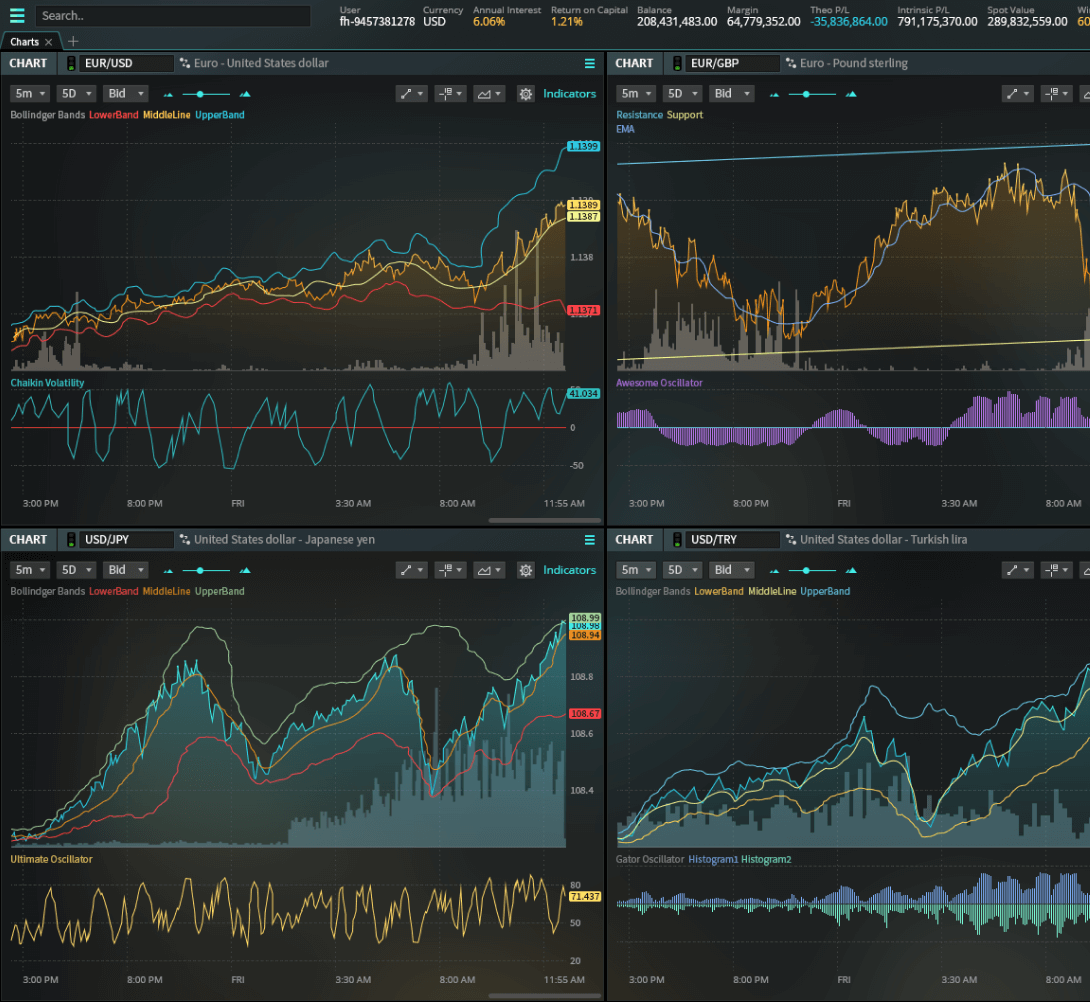The image size is (1090, 1002).
Task: Click the Search input field
Action: [172, 15]
